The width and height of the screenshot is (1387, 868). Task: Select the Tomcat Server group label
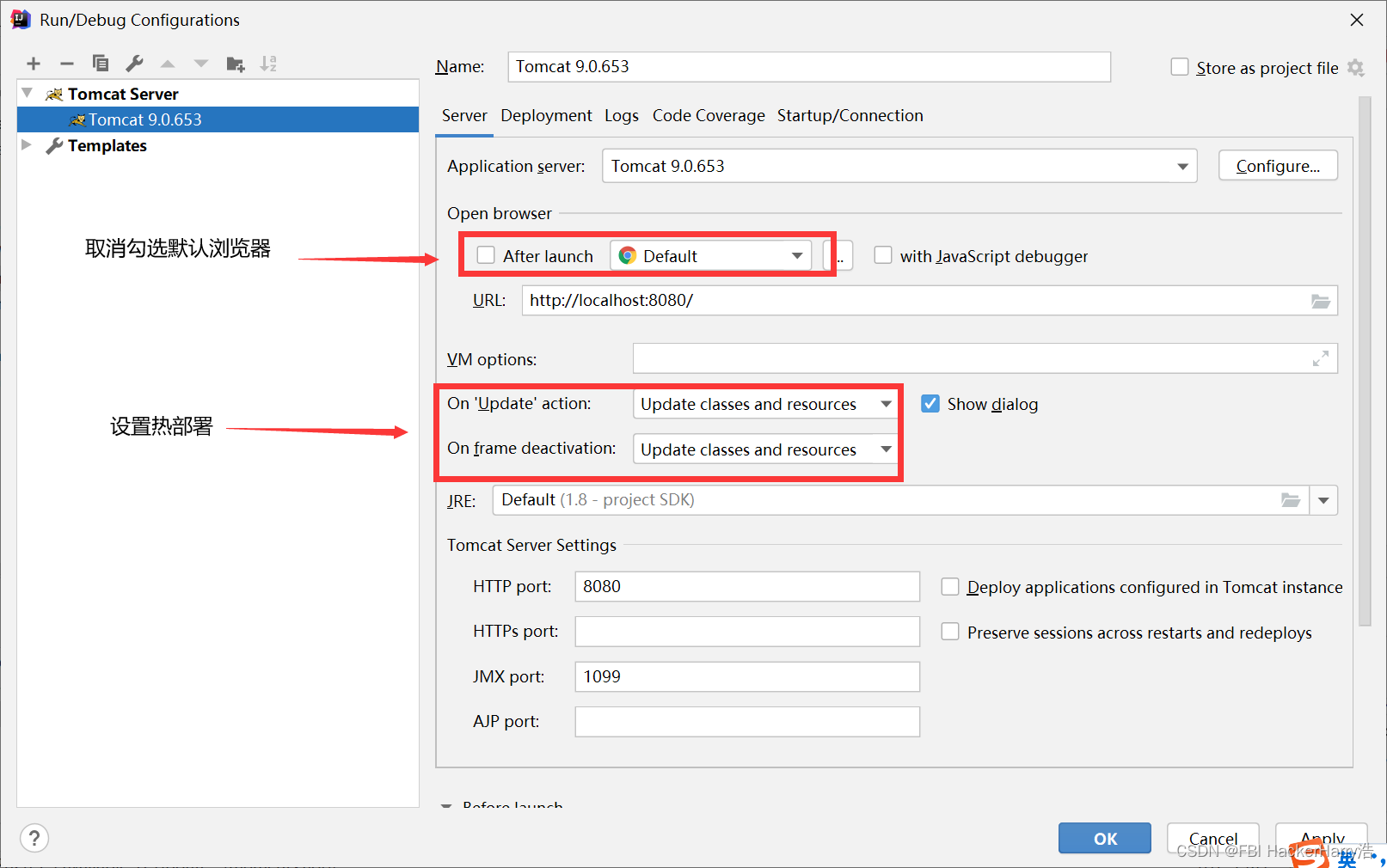[x=123, y=94]
